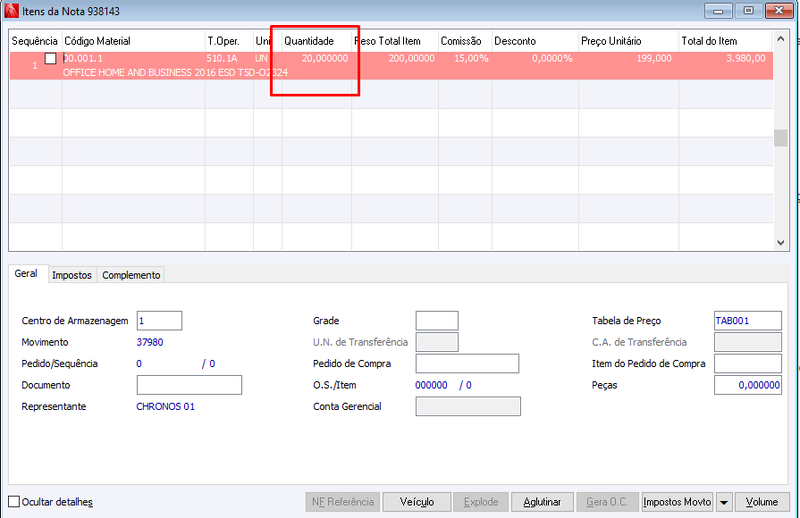Image resolution: width=800 pixels, height=518 pixels.
Task: Click the O.S./Item value 000000
Action: click(x=431, y=385)
